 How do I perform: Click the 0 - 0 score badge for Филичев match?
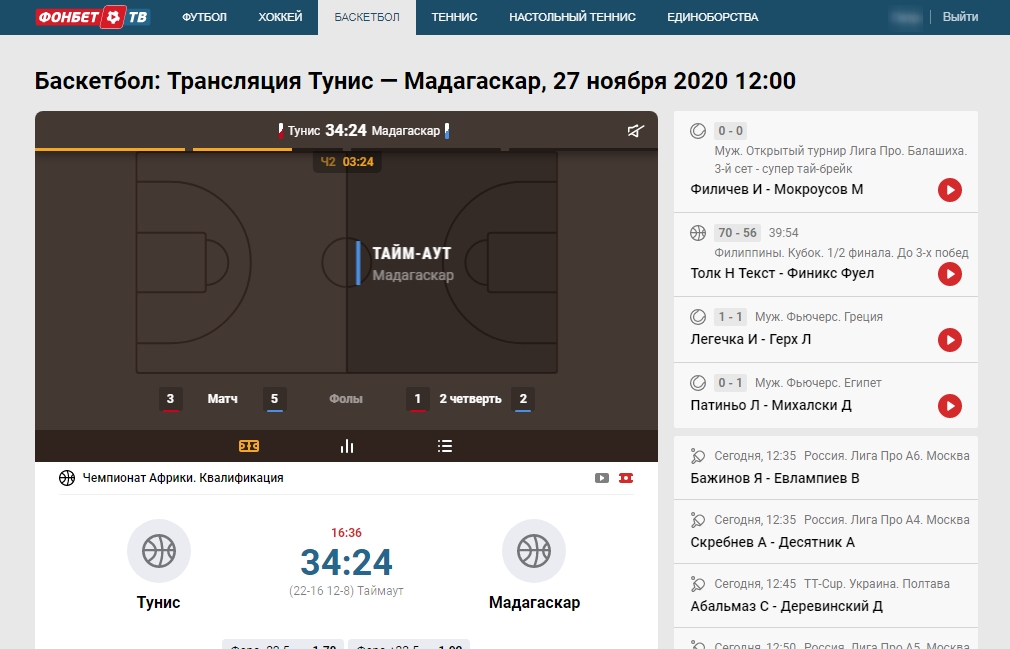[x=730, y=131]
